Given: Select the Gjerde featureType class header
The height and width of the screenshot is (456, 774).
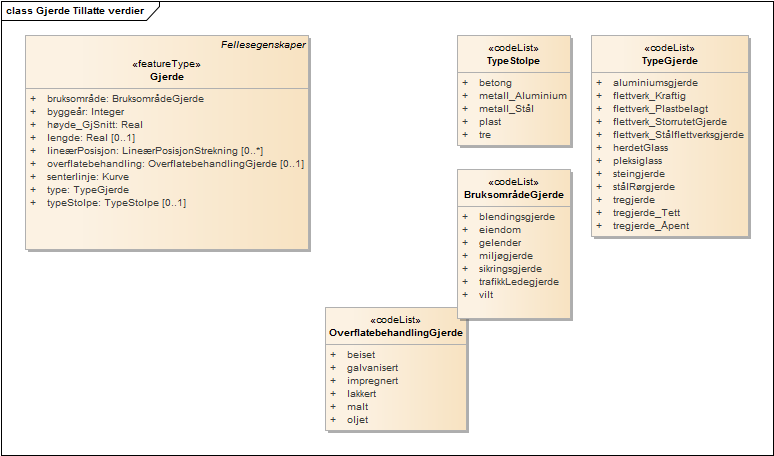Looking at the screenshot, I should tap(167, 76).
